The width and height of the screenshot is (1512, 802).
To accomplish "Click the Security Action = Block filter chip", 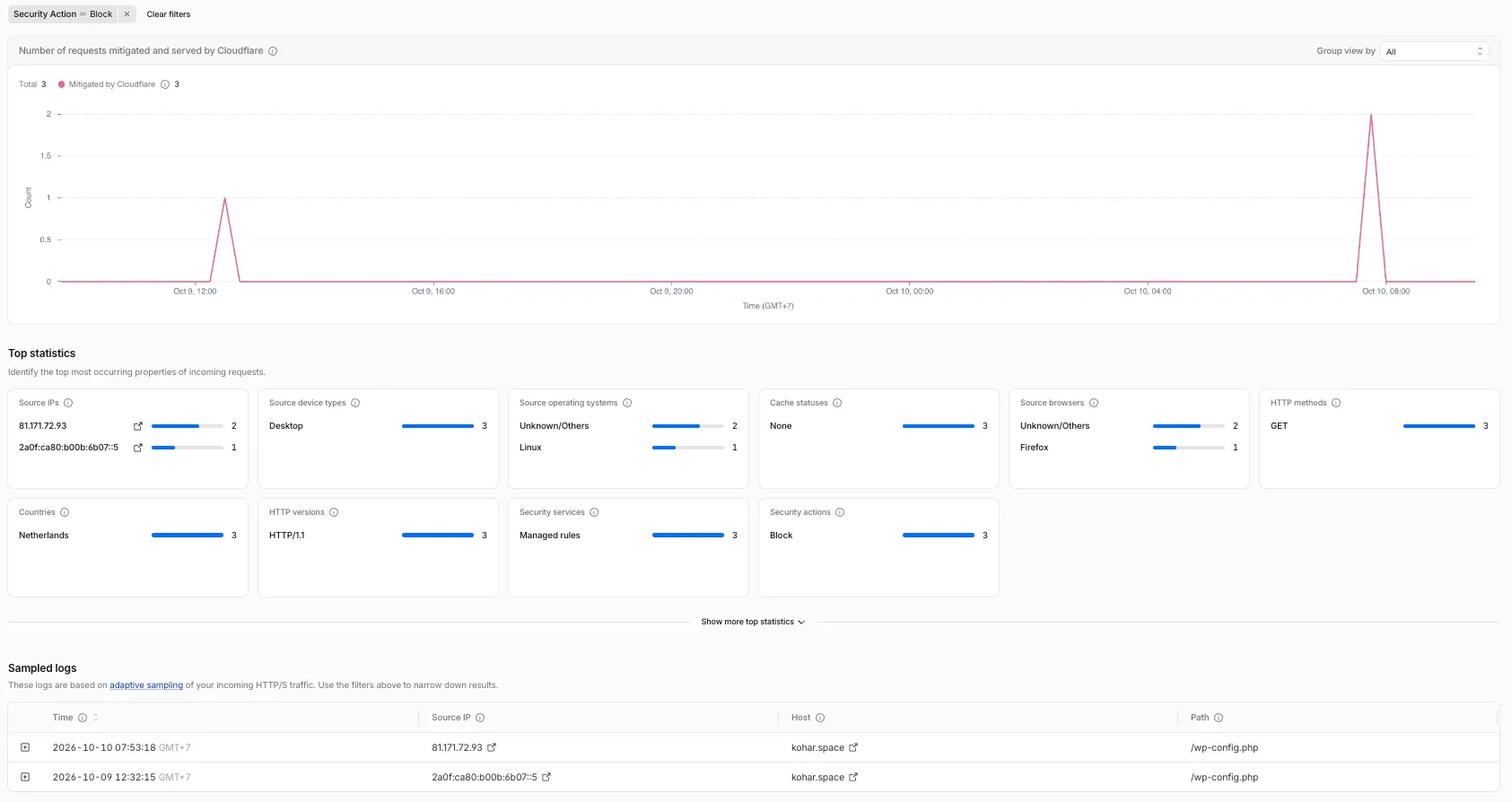I will [x=63, y=14].
